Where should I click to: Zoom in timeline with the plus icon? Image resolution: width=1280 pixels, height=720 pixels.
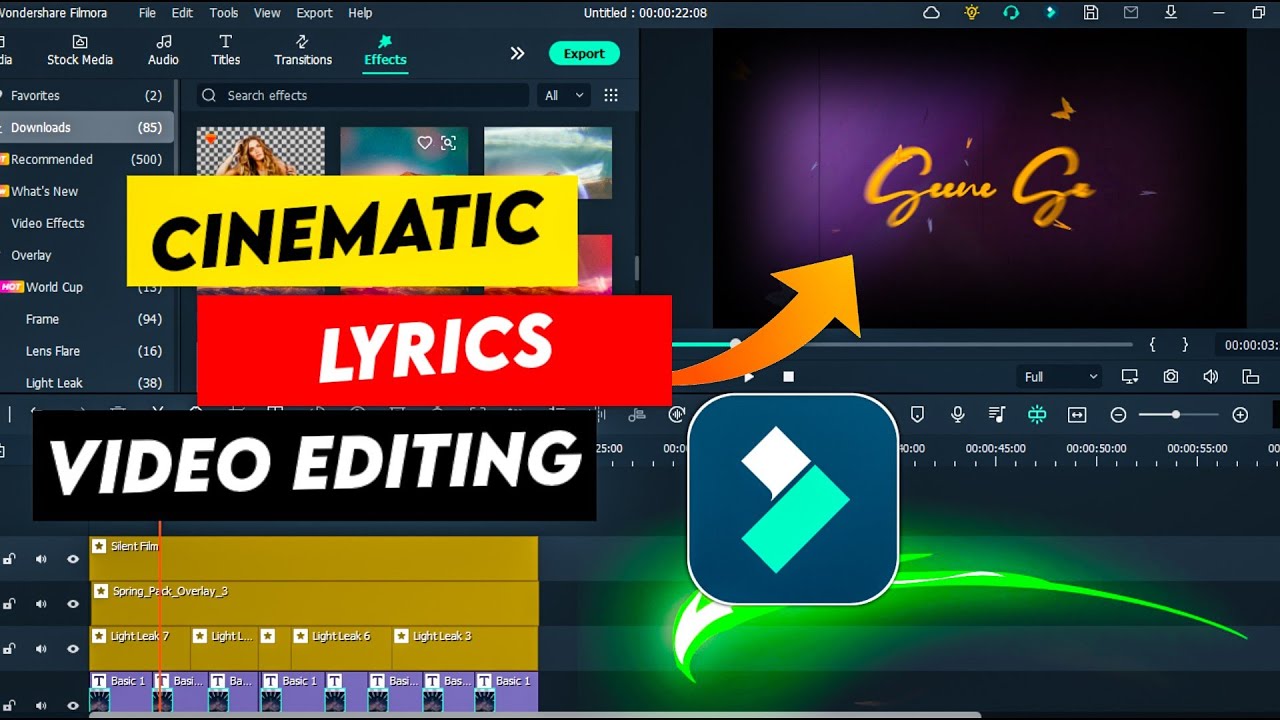1240,415
